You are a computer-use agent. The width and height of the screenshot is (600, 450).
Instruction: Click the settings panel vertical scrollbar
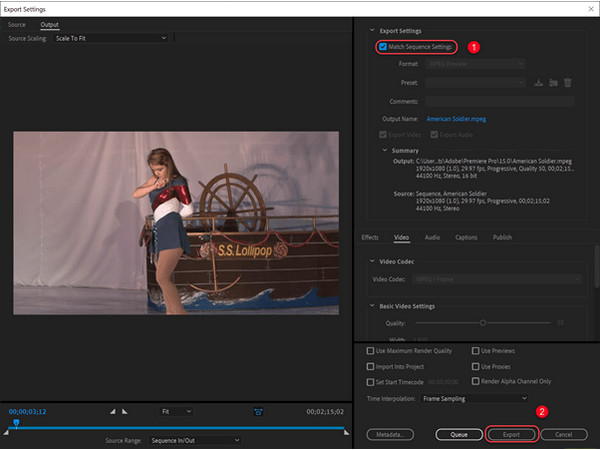[x=597, y=266]
